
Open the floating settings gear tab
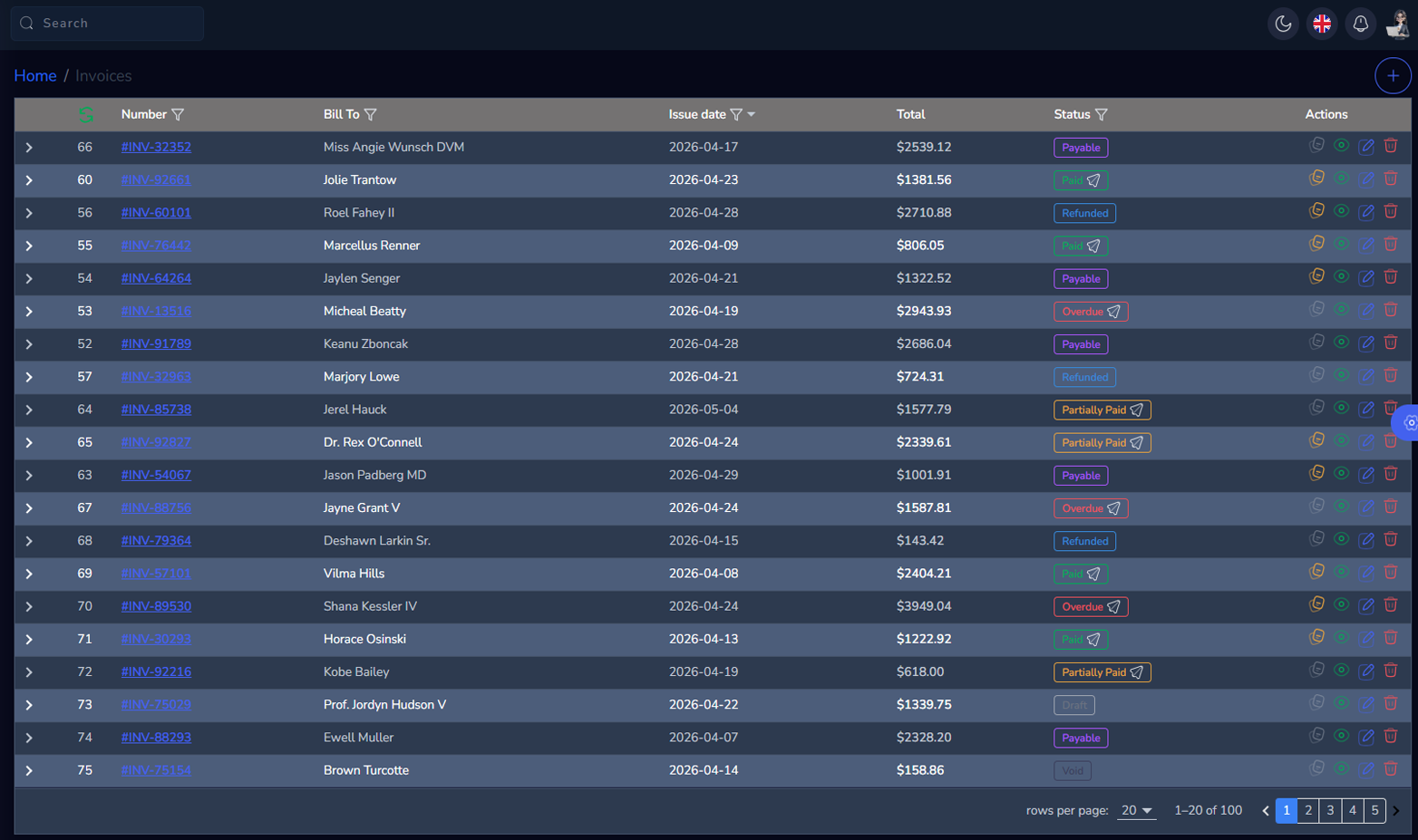point(1408,423)
